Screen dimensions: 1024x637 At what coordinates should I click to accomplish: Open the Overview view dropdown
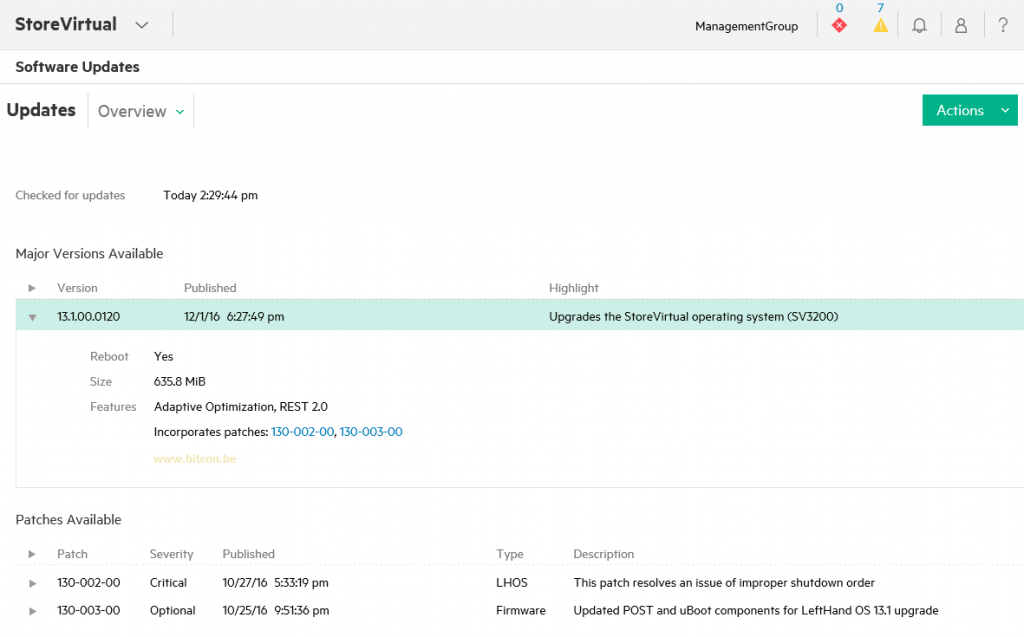pyautogui.click(x=140, y=111)
